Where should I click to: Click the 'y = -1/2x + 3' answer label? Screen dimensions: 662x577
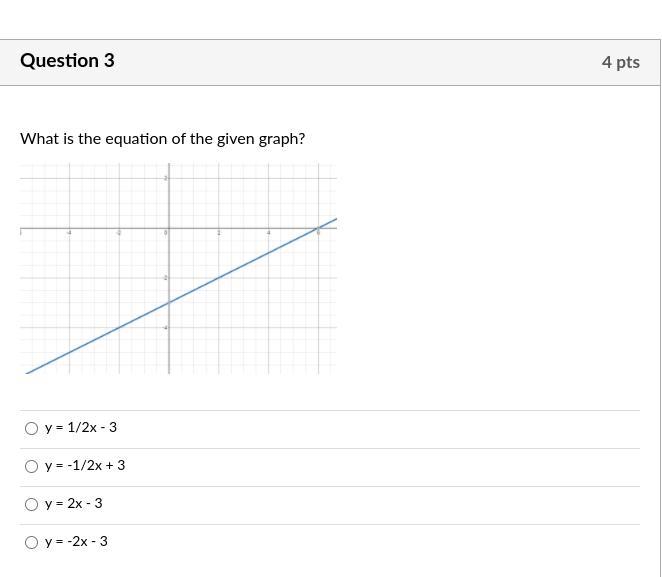coord(85,466)
